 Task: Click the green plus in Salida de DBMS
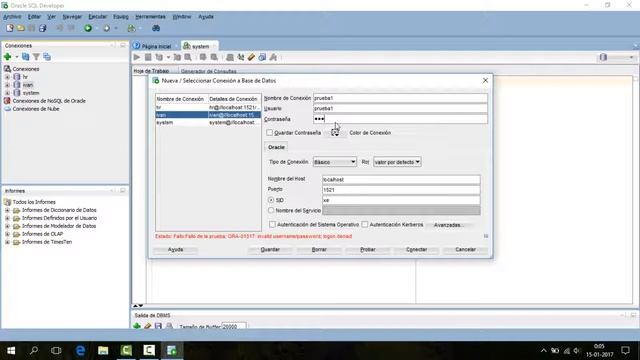tap(137, 326)
